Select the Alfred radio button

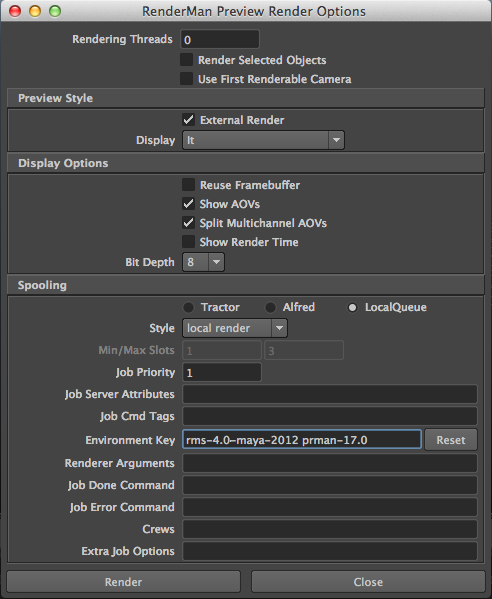pyautogui.click(x=270, y=307)
